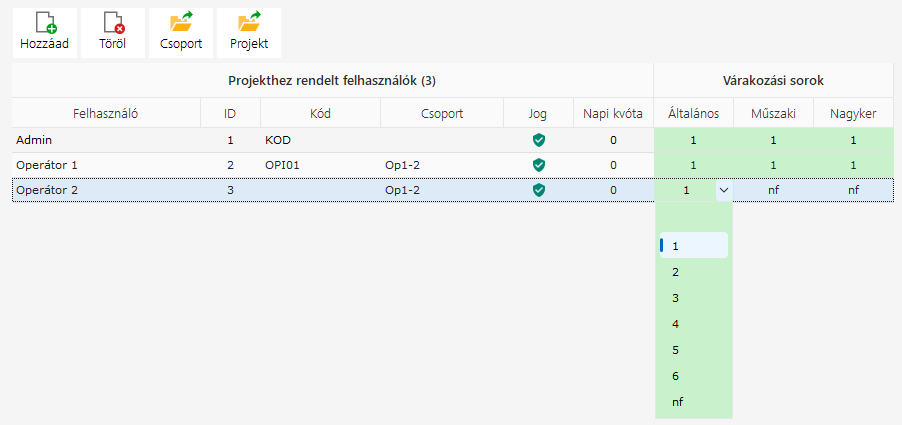Select the nf option in the dropdown list

(678, 402)
